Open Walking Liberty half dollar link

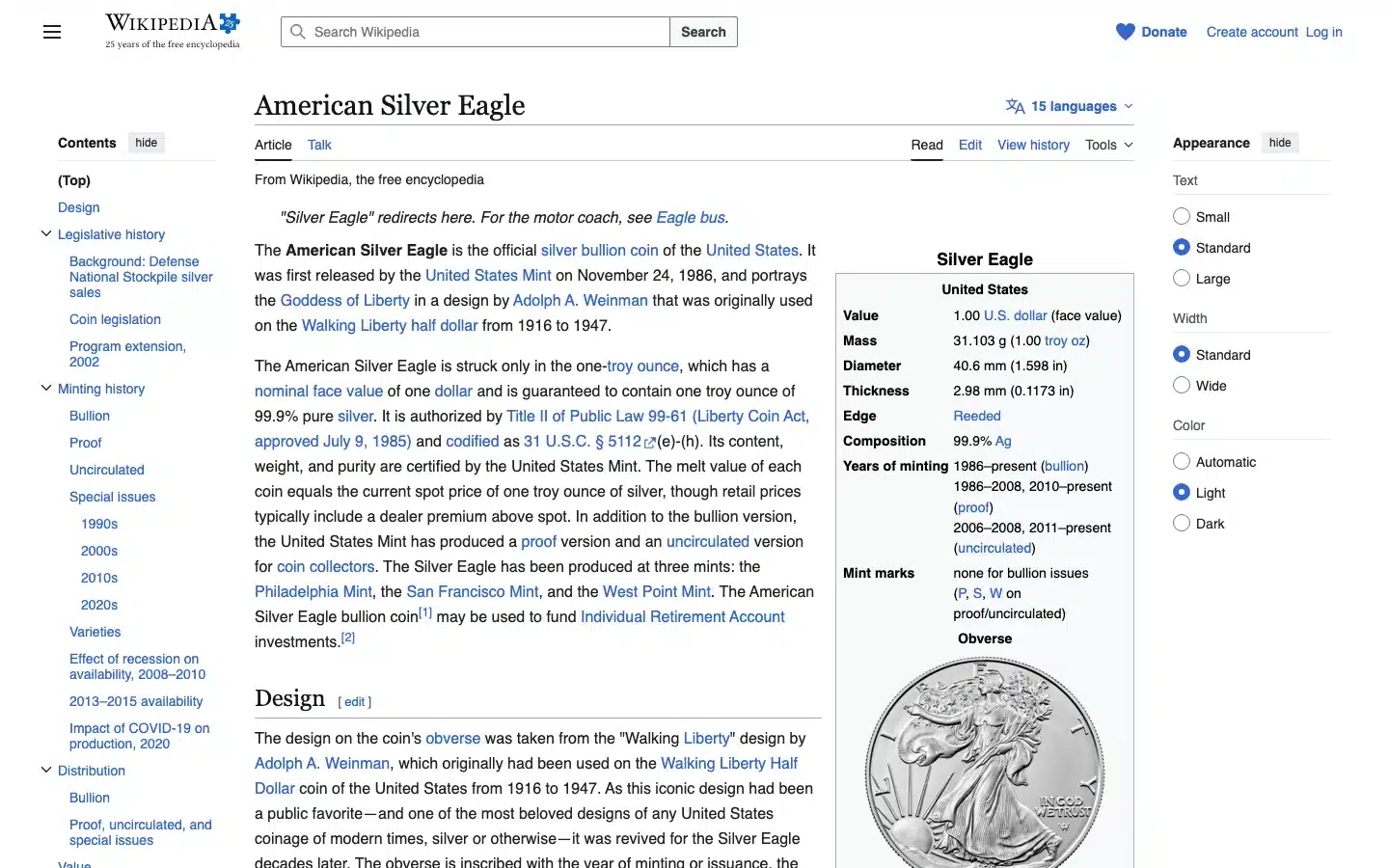tap(390, 325)
